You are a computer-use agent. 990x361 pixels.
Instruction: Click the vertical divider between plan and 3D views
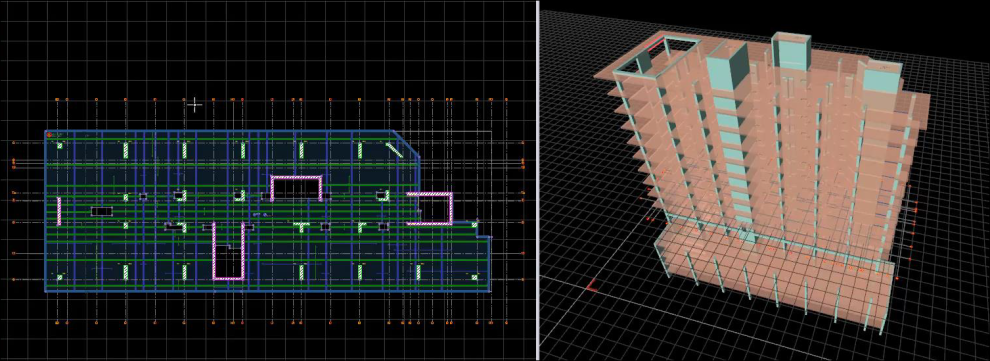(x=537, y=180)
